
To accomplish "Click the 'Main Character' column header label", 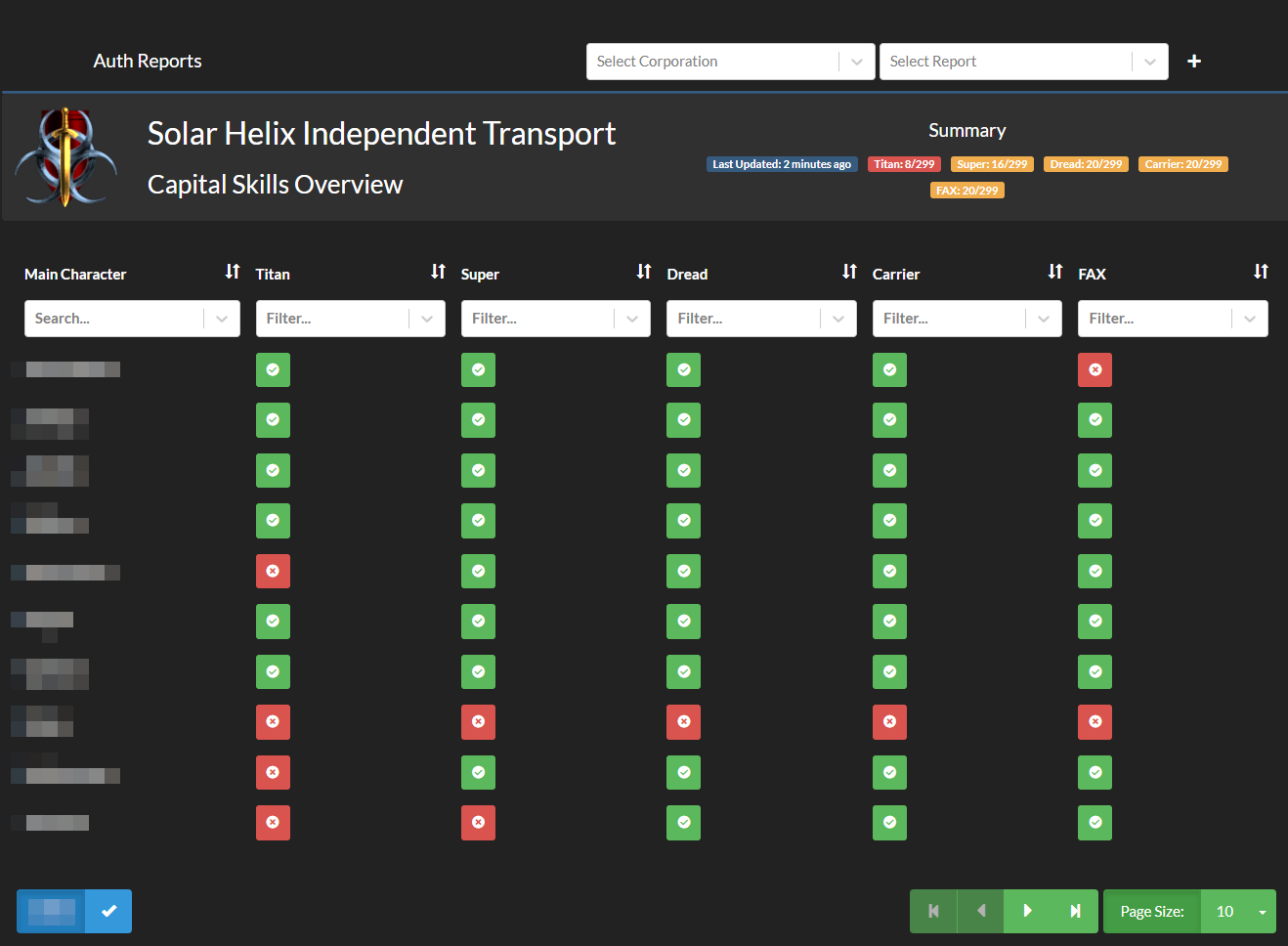I will click(x=75, y=275).
